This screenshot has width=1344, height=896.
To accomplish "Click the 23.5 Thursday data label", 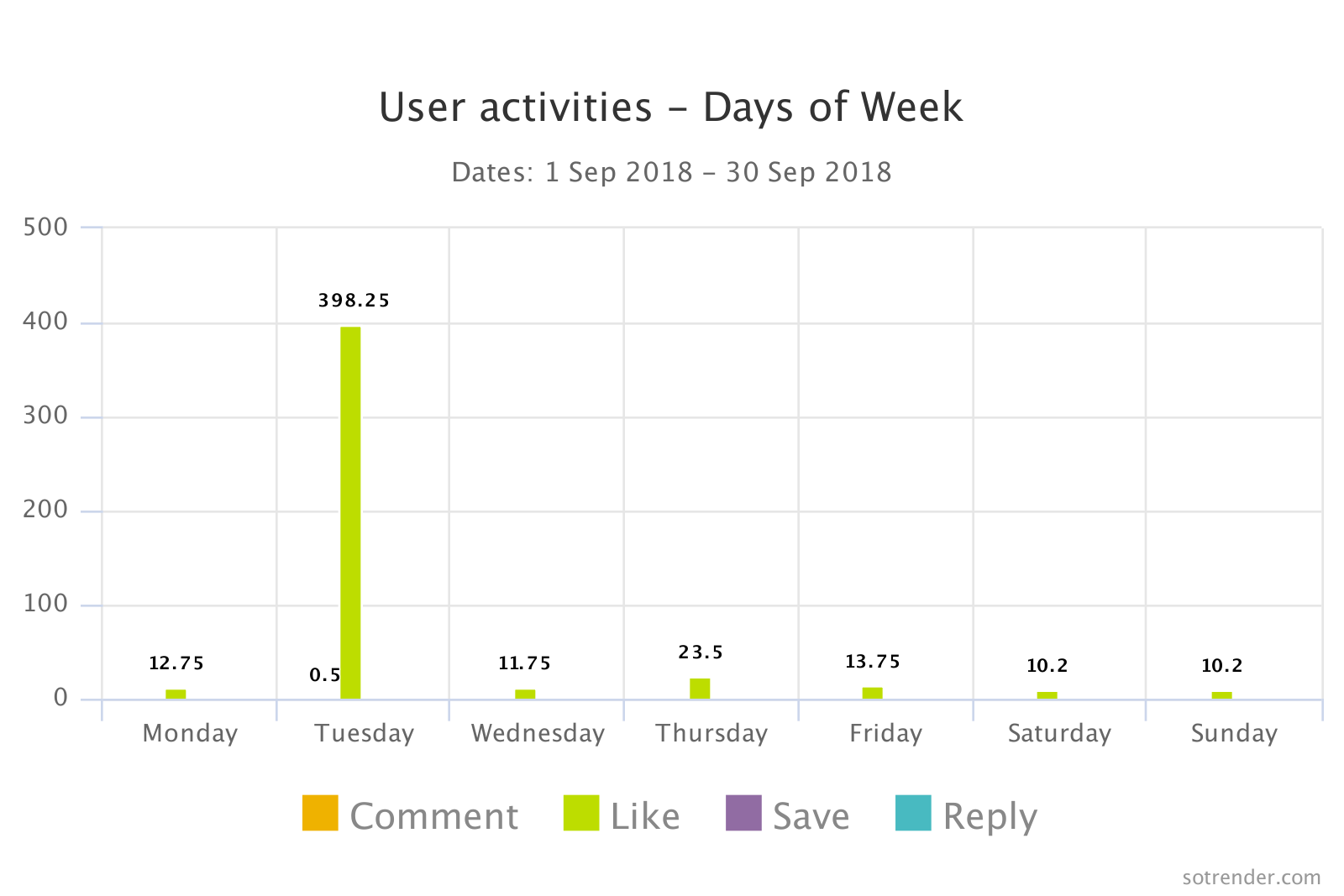I will [x=701, y=652].
